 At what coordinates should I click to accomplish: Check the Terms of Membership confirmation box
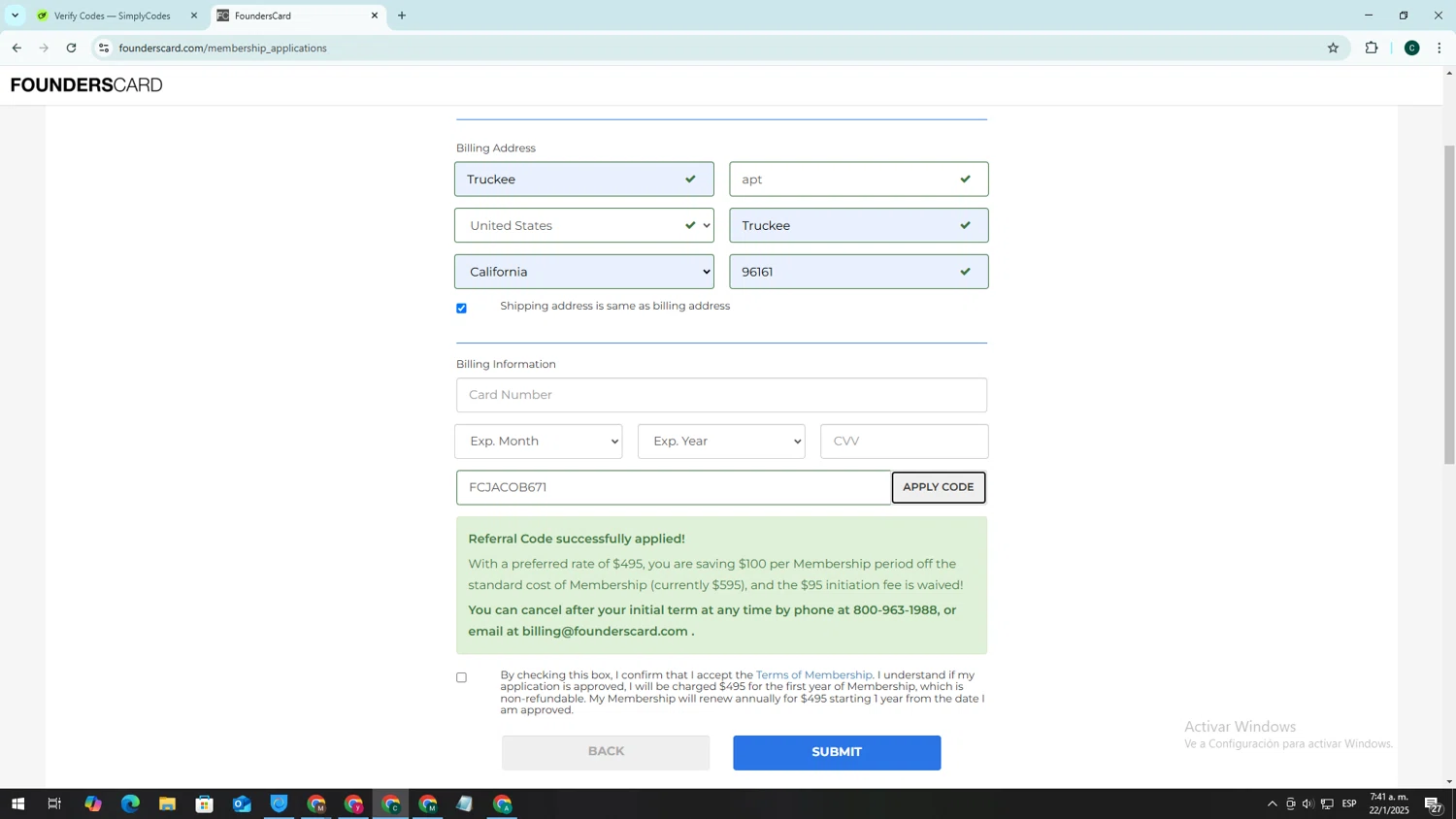click(x=461, y=677)
